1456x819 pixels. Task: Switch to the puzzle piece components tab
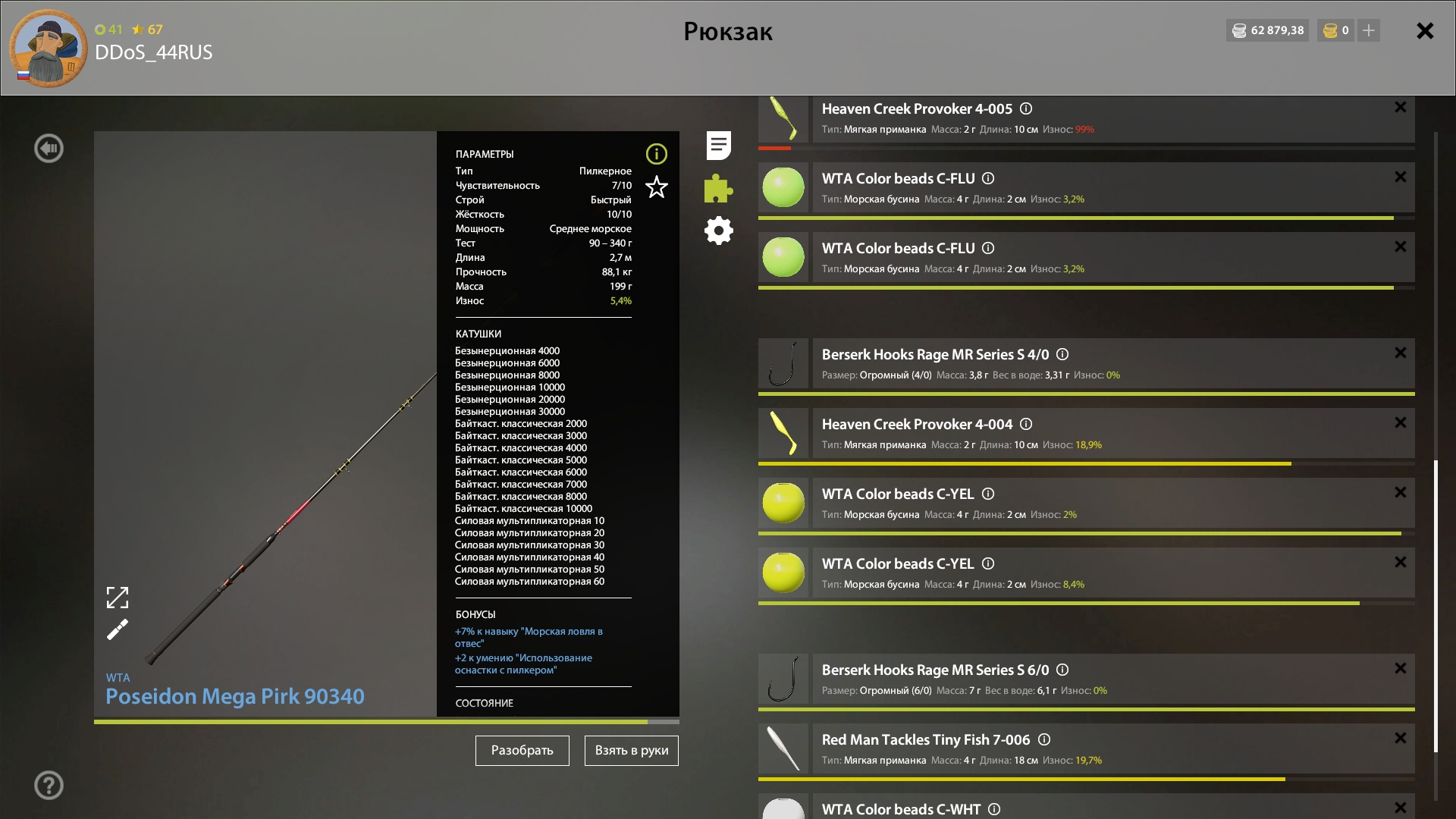click(718, 188)
